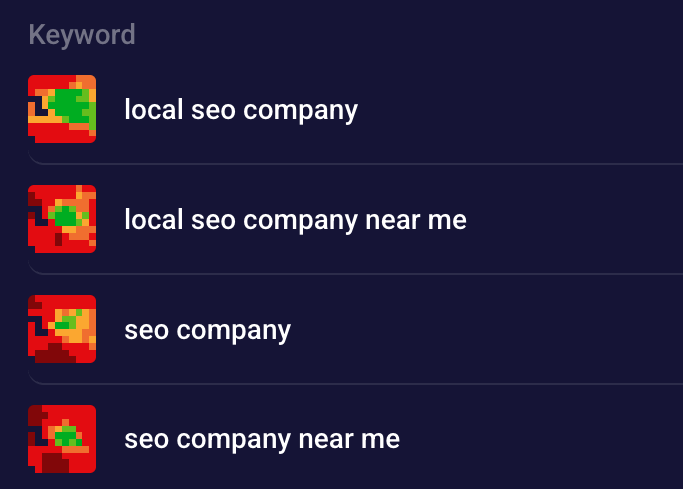Click the green patch in 'seo company' heatmap
The width and height of the screenshot is (683, 489).
66,322
